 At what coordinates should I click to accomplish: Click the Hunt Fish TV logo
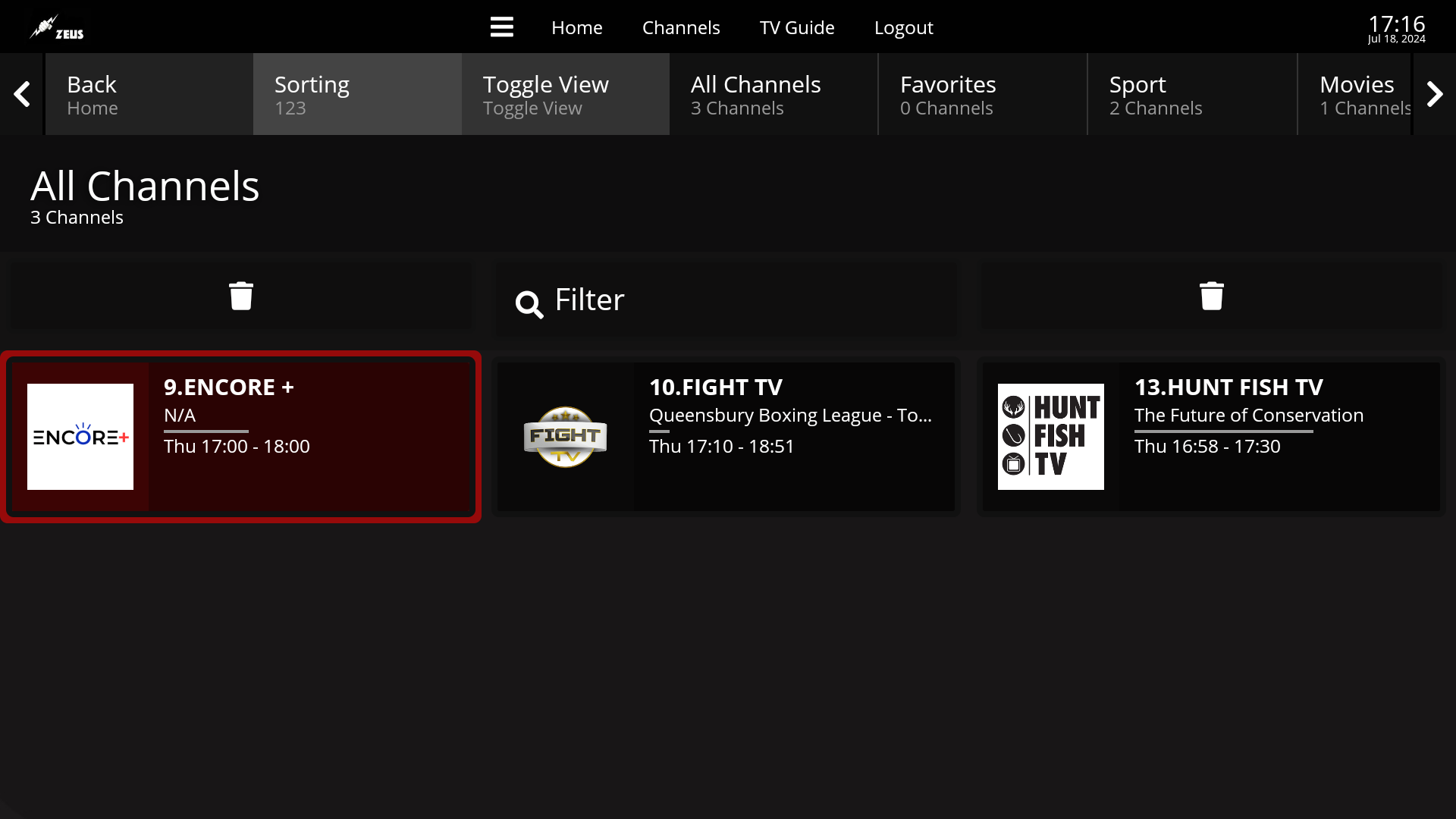coord(1050,437)
